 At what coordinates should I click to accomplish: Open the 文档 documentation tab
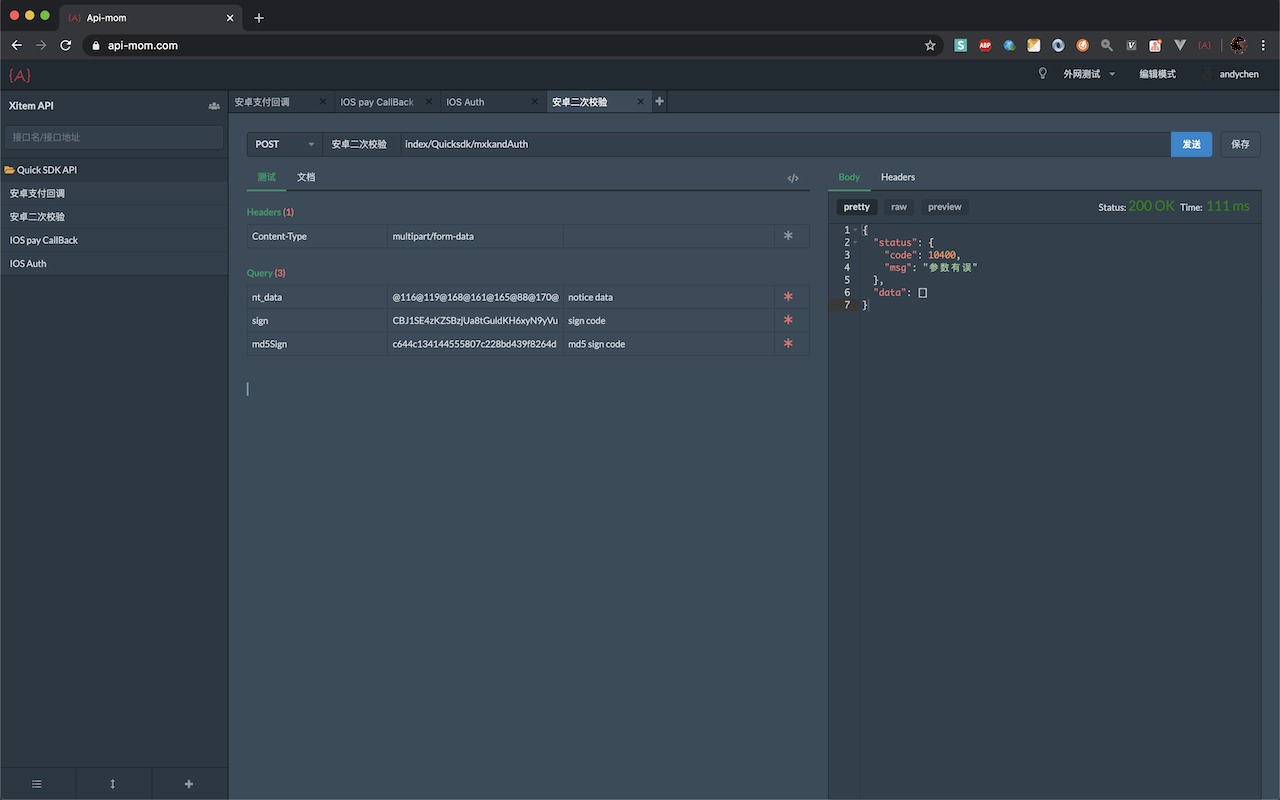point(306,177)
